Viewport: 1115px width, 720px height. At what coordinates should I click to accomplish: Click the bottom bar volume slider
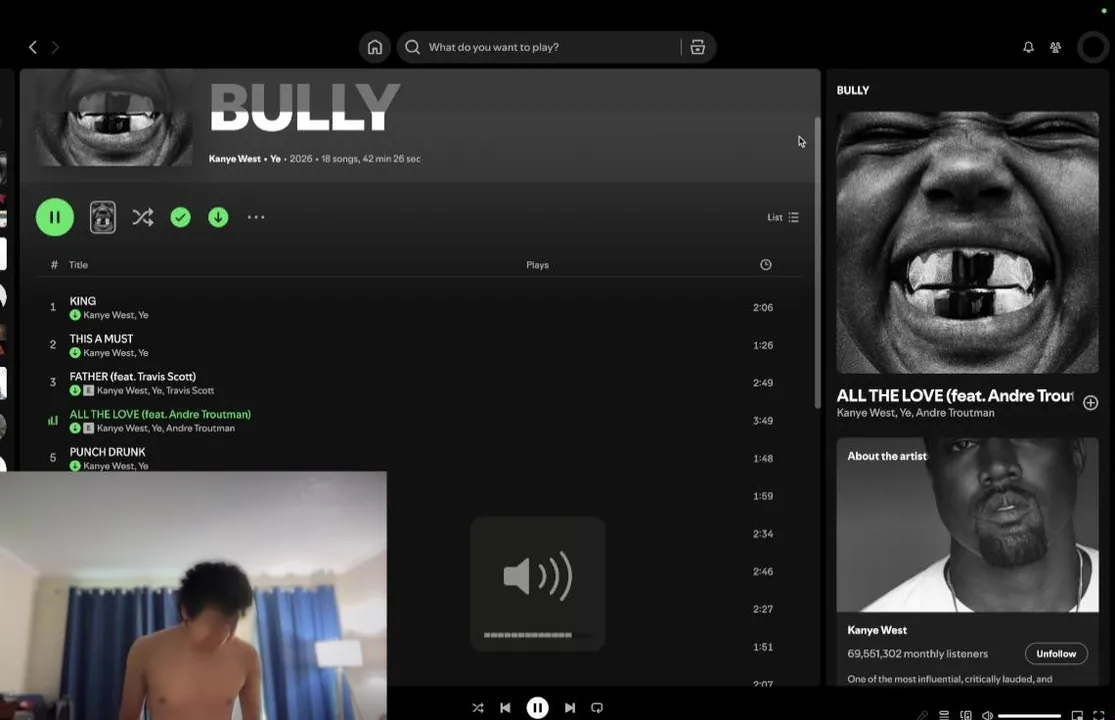point(1029,716)
